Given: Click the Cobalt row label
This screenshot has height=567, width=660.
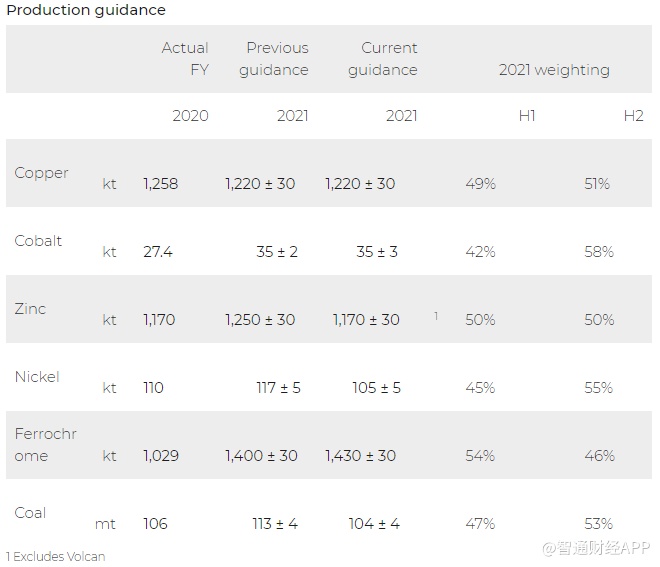Looking at the screenshot, I should tap(39, 241).
